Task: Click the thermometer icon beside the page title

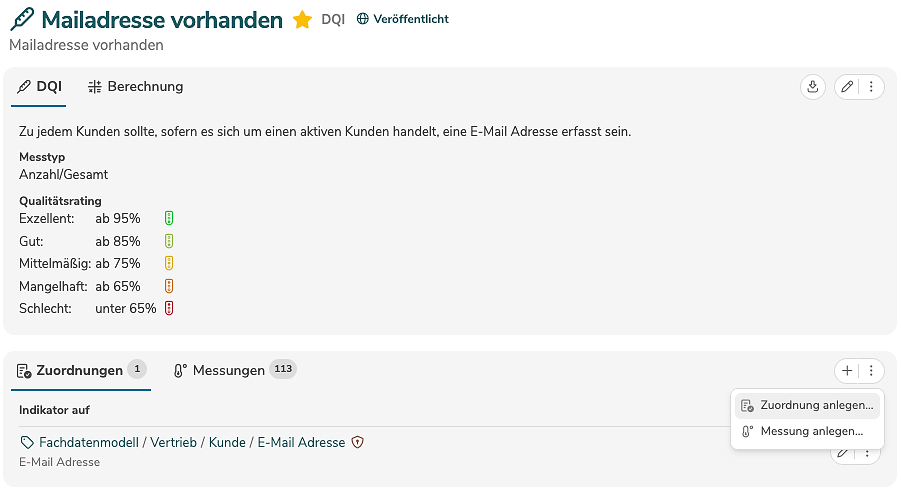Action: pyautogui.click(x=22, y=20)
